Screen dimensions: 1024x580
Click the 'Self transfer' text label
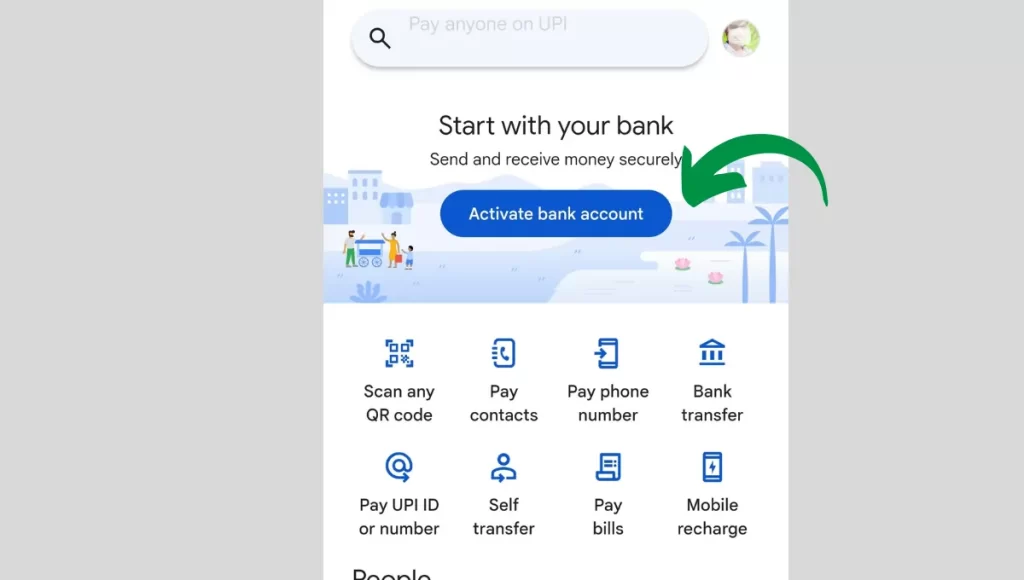504,517
